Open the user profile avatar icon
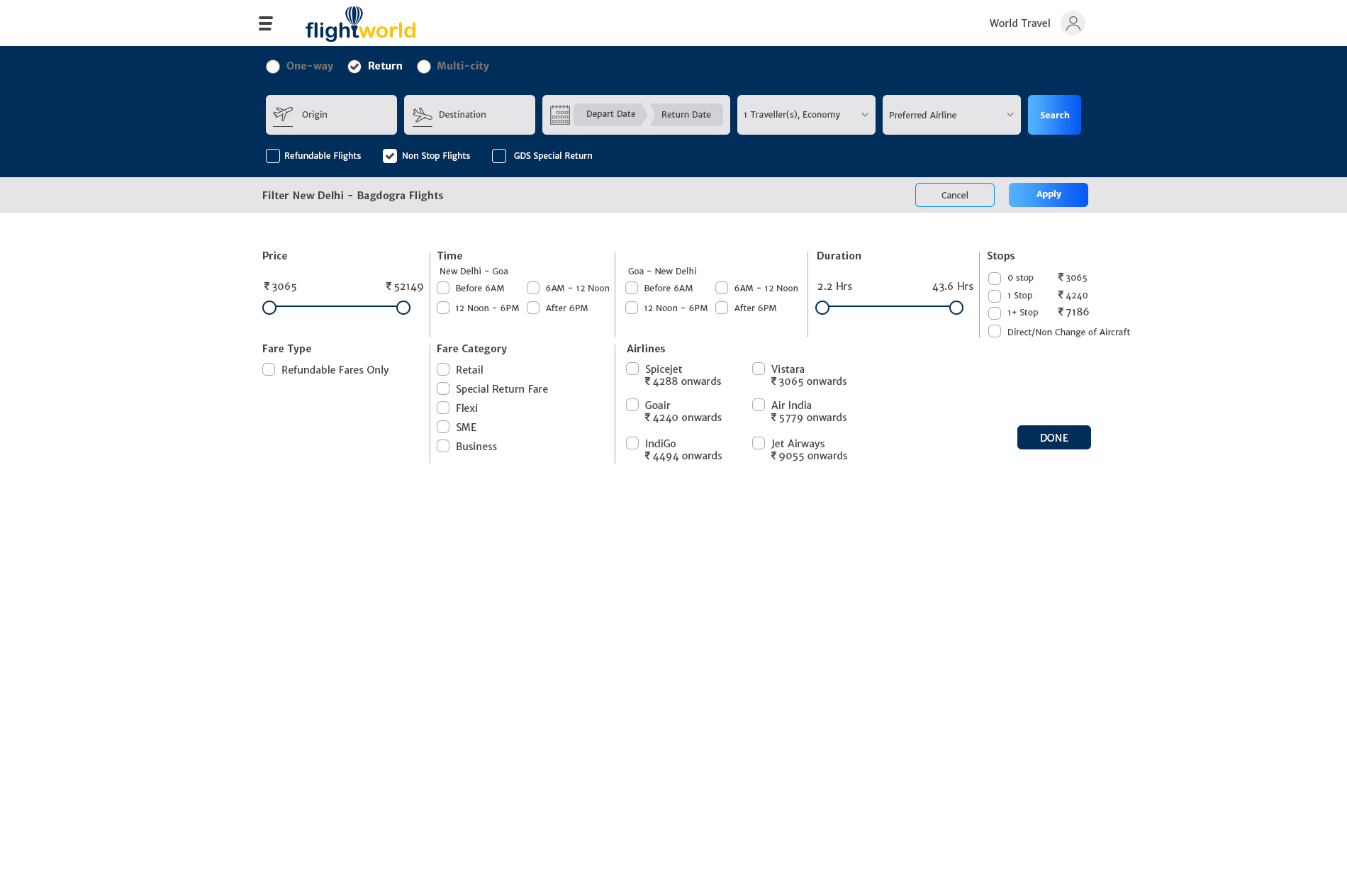The height and width of the screenshot is (896, 1347). [1073, 23]
